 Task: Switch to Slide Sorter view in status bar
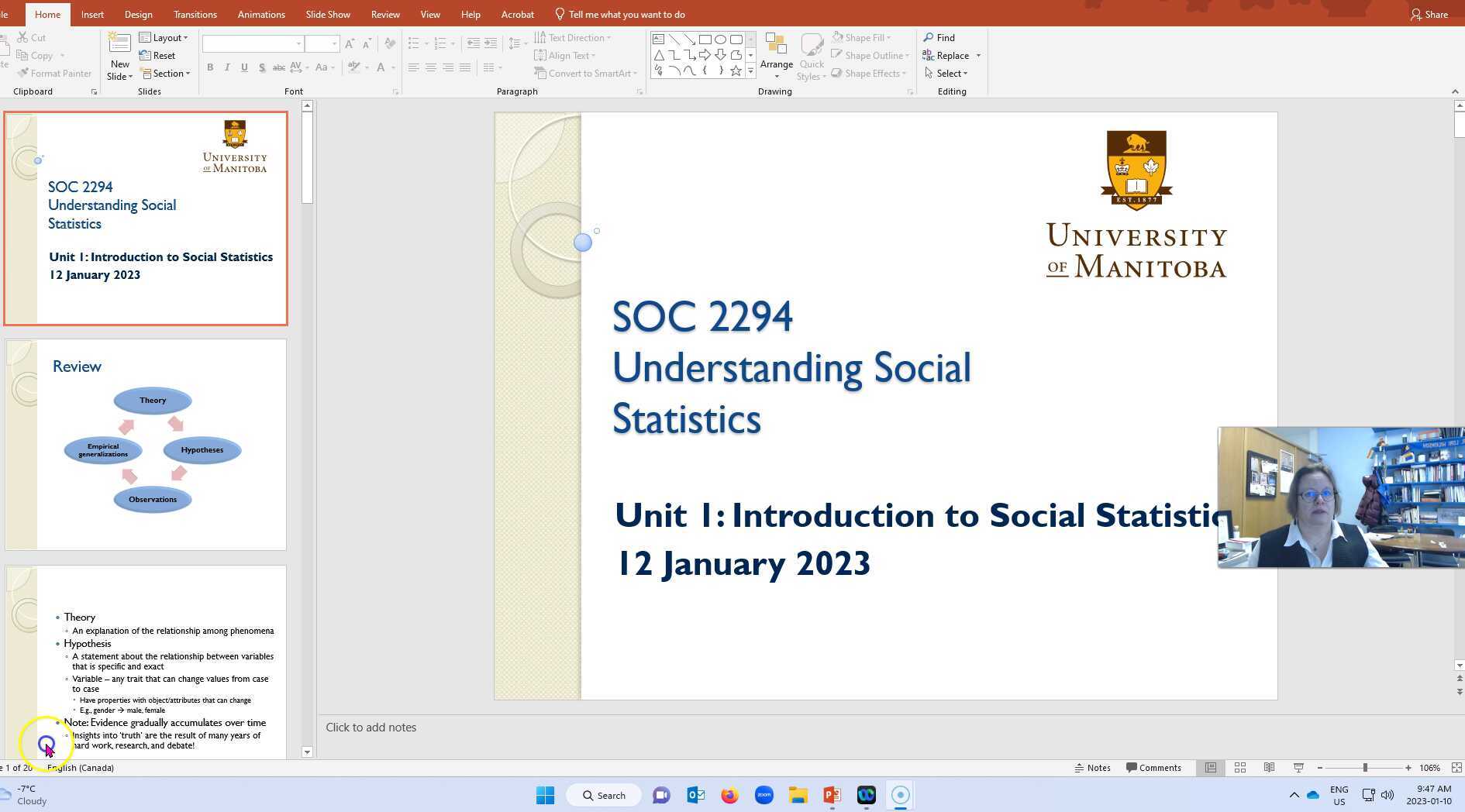click(x=1240, y=767)
